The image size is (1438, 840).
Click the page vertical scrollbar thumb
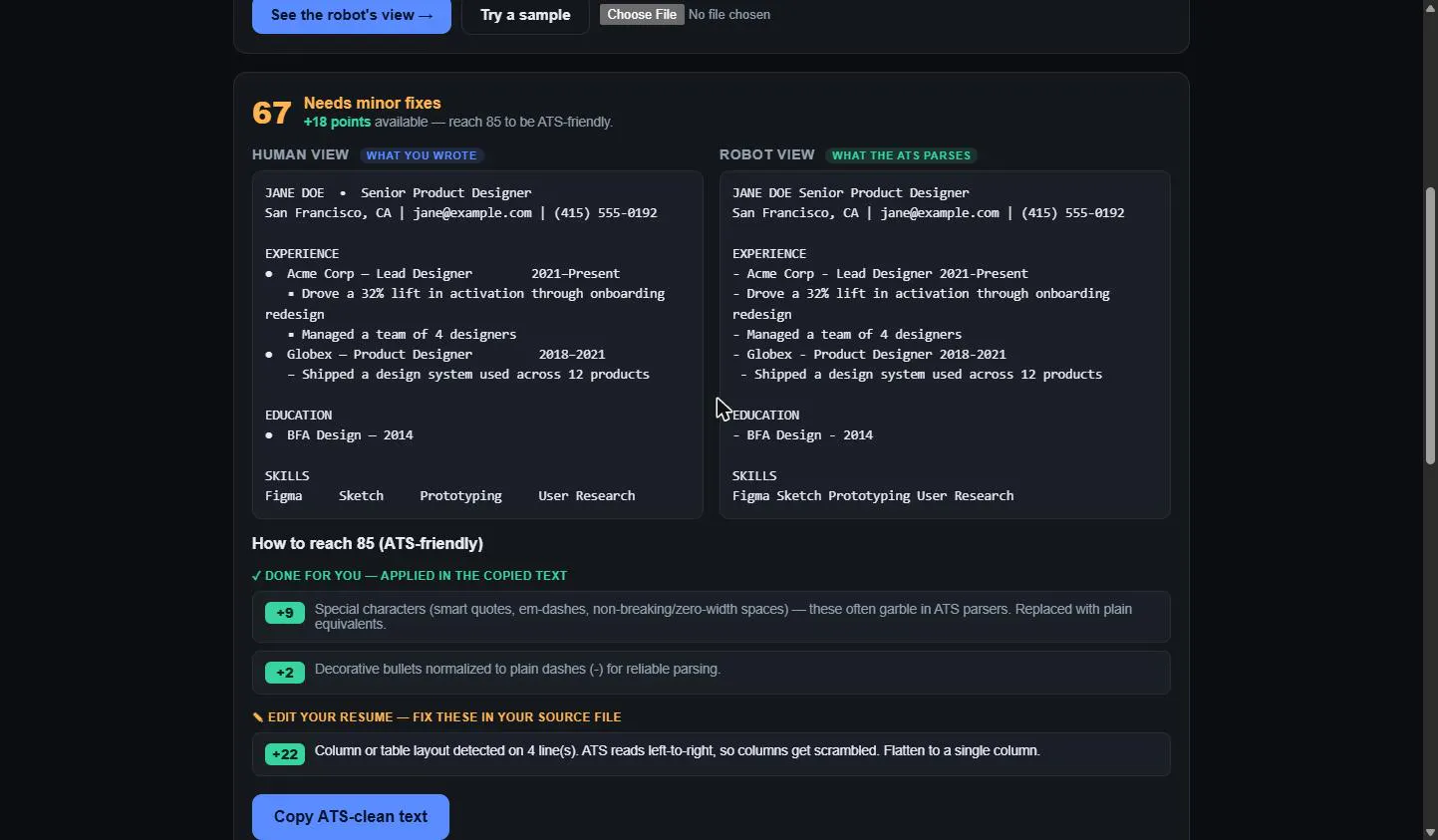click(x=1430, y=325)
